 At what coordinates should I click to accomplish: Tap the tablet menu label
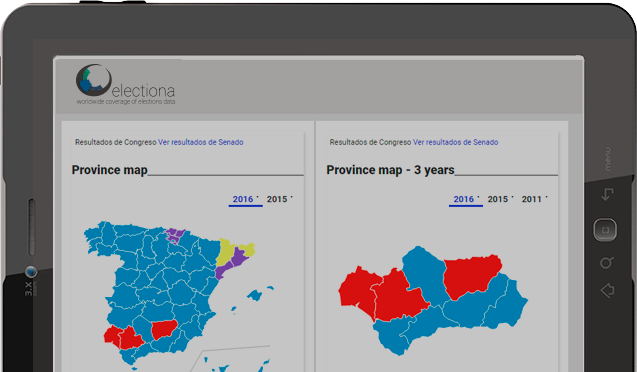[x=607, y=159]
